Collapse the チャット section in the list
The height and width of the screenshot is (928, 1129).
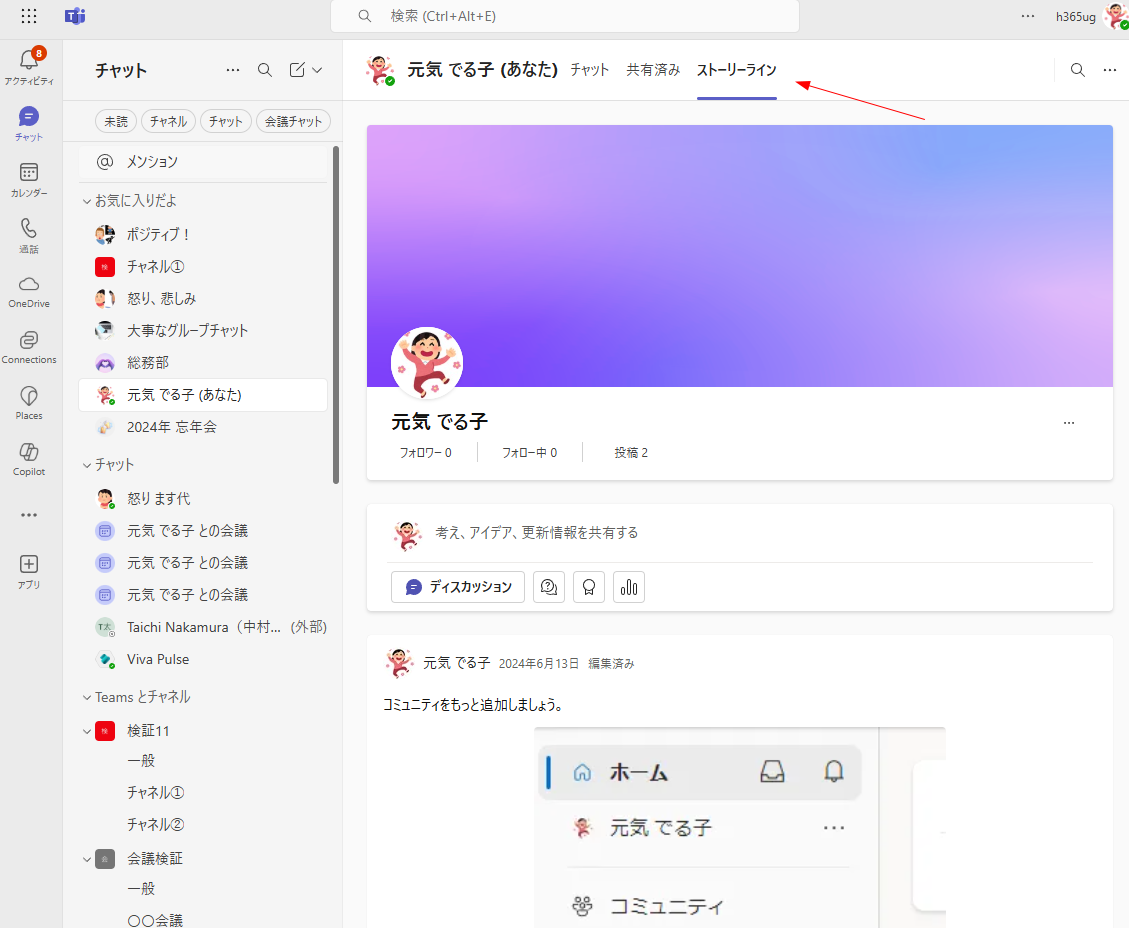(x=87, y=465)
